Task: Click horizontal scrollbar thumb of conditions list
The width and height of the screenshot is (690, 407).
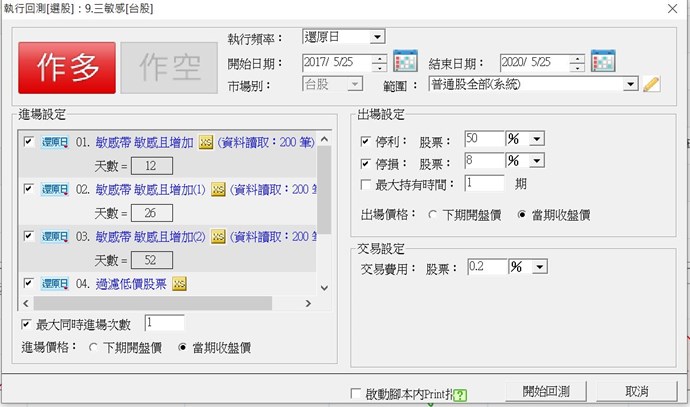Action: [x=153, y=303]
